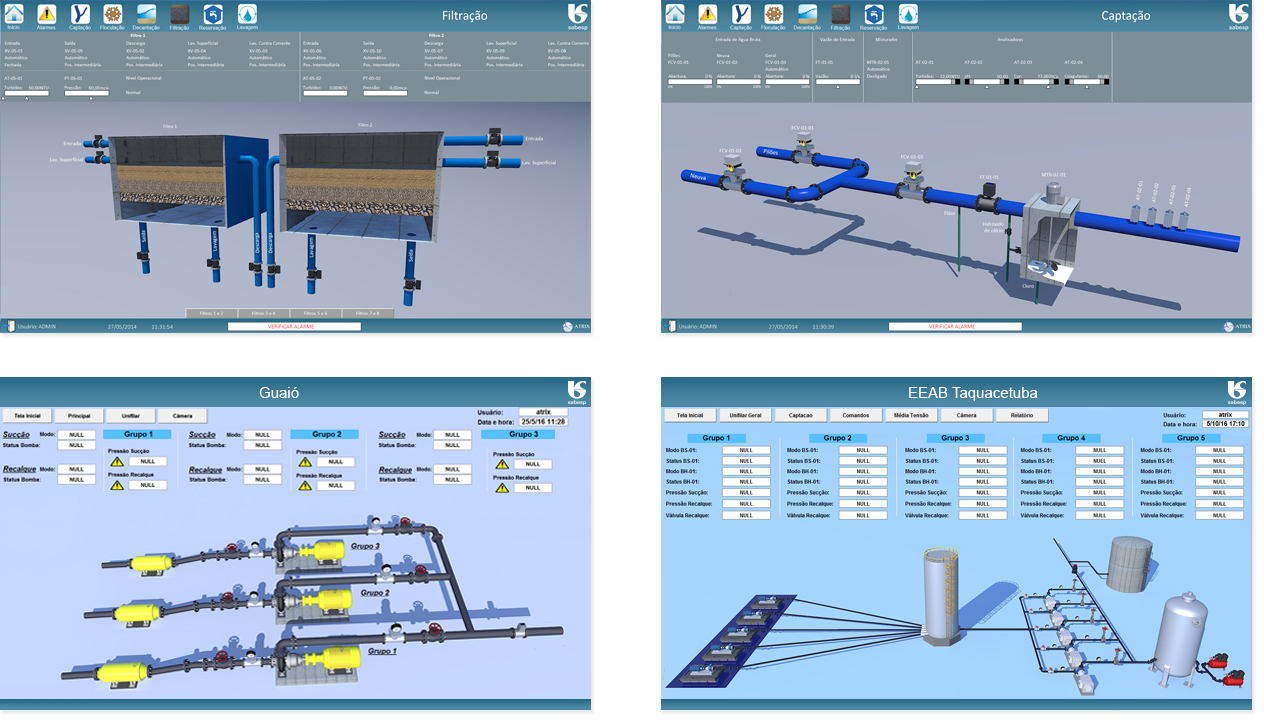
Task: Click Usuário field in Guaió screen
Action: pos(542,411)
